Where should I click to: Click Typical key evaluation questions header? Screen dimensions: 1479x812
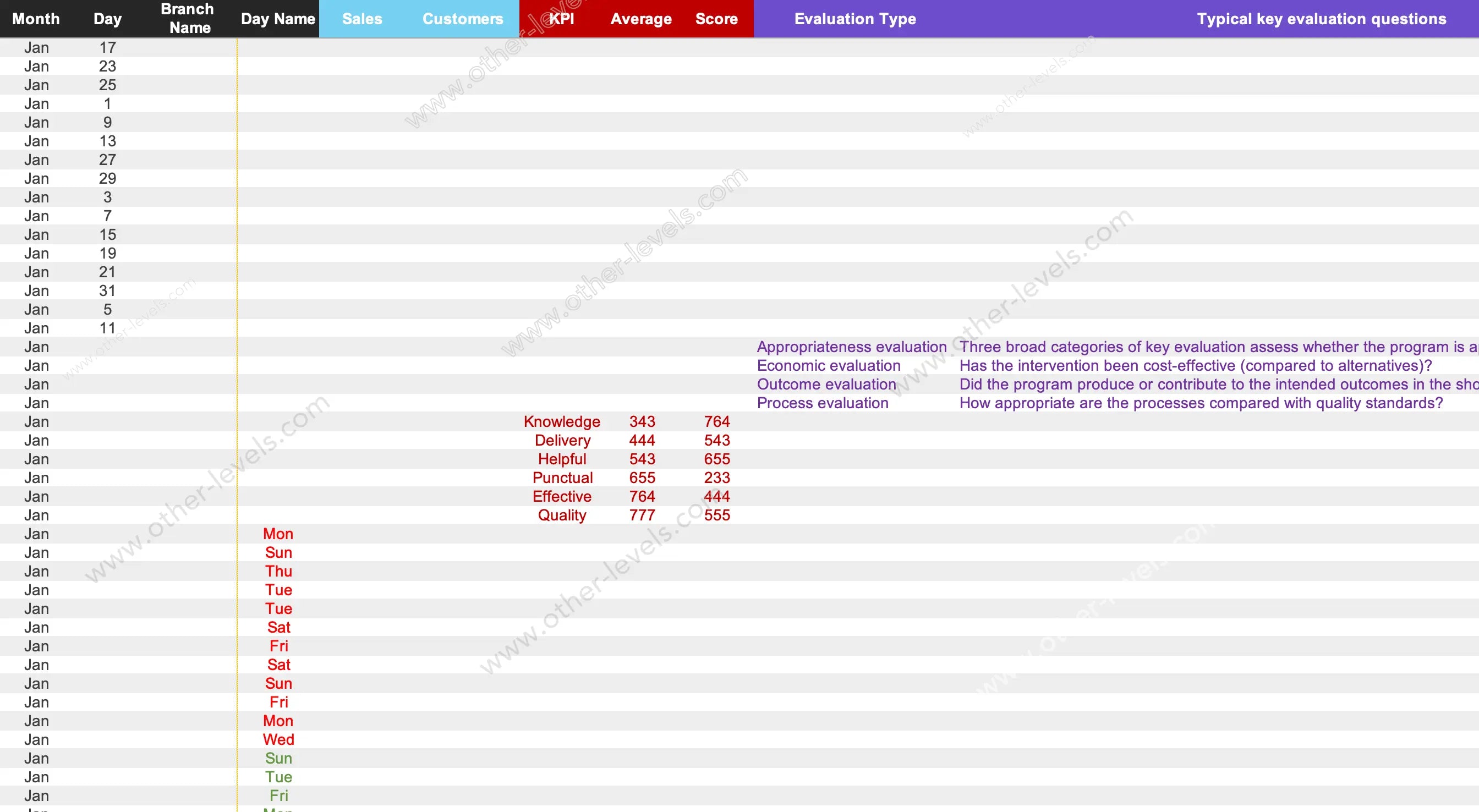coord(1321,19)
